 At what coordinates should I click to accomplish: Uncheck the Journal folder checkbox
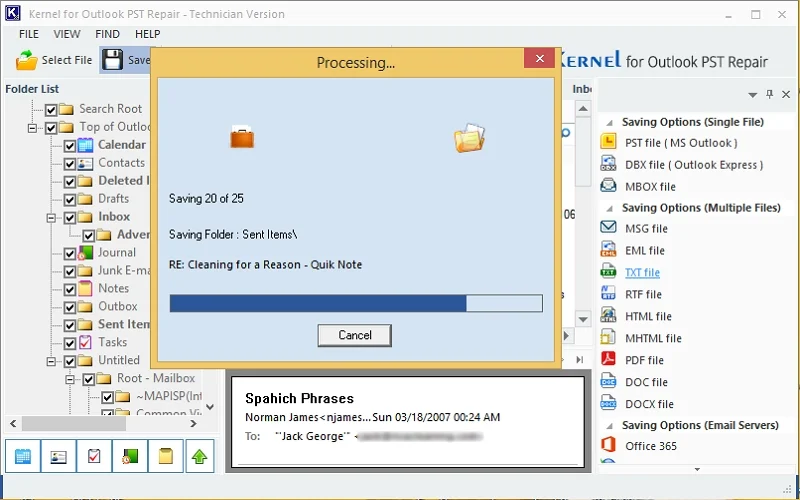click(x=70, y=254)
